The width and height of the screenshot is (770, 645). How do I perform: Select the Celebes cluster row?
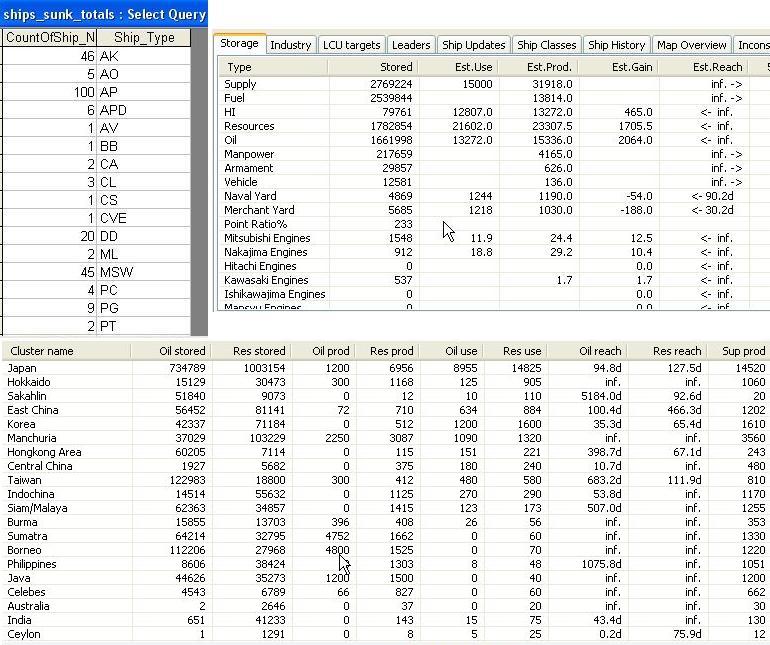386,592
